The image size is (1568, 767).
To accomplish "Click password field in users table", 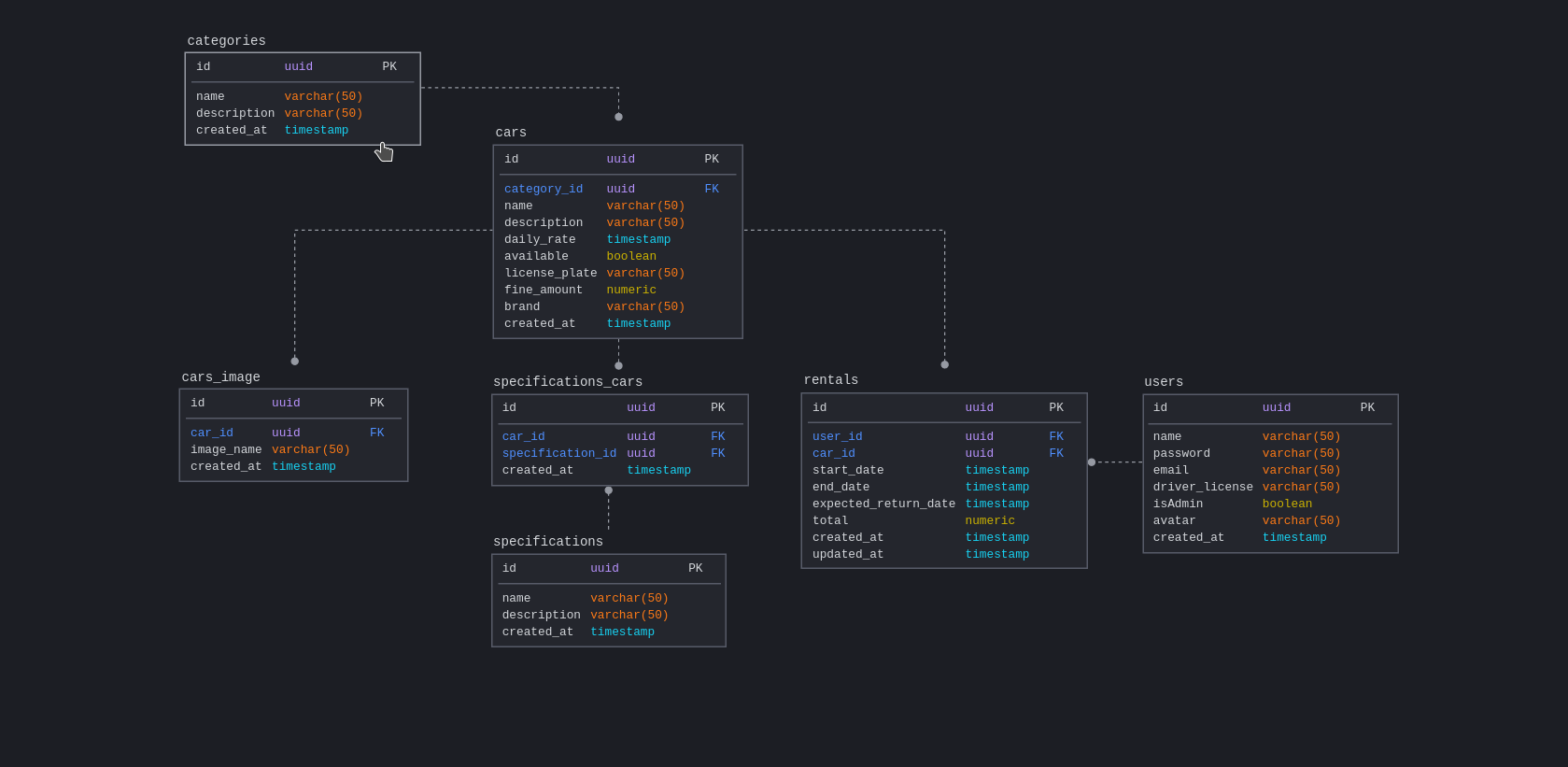I will tap(1181, 453).
